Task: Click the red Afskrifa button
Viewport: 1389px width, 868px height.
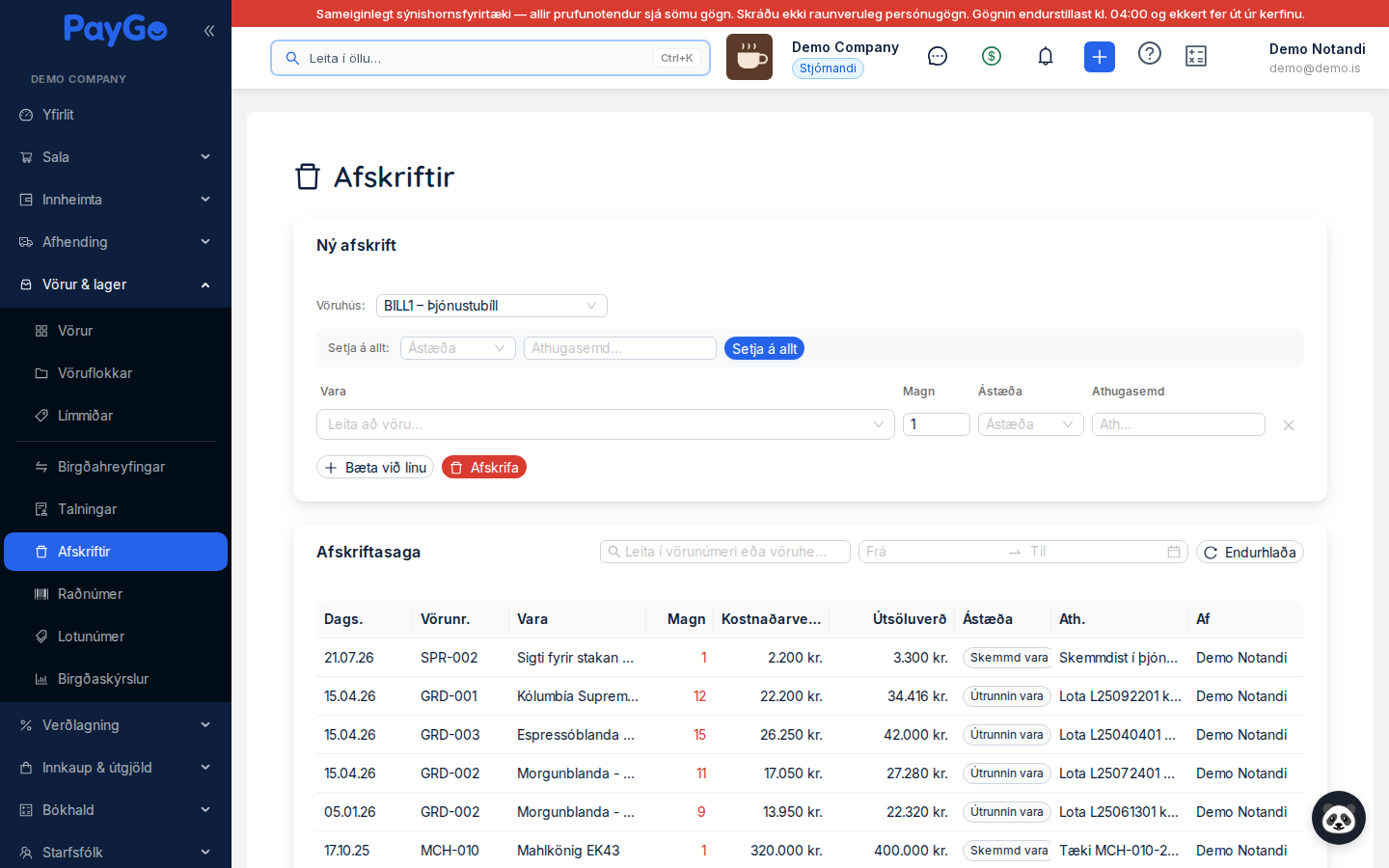Action: click(484, 467)
